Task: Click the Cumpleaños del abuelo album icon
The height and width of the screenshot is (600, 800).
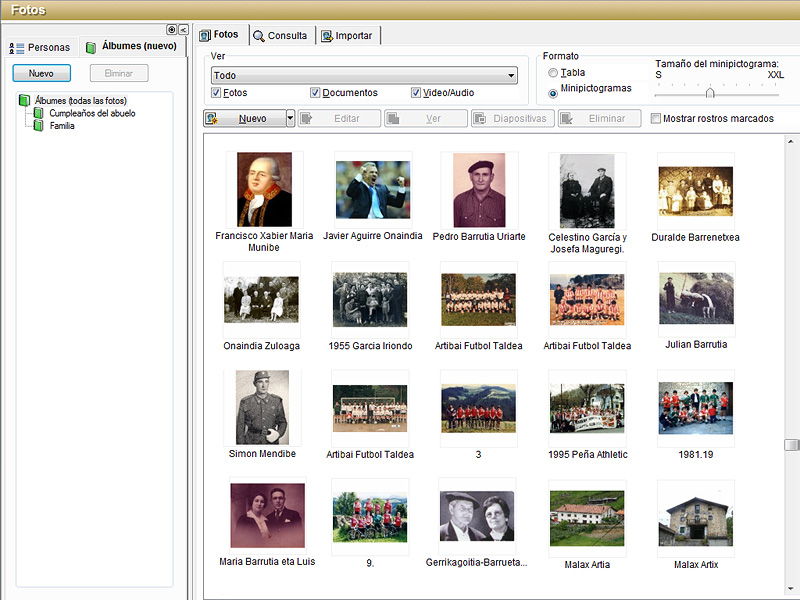Action: pyautogui.click(x=38, y=113)
